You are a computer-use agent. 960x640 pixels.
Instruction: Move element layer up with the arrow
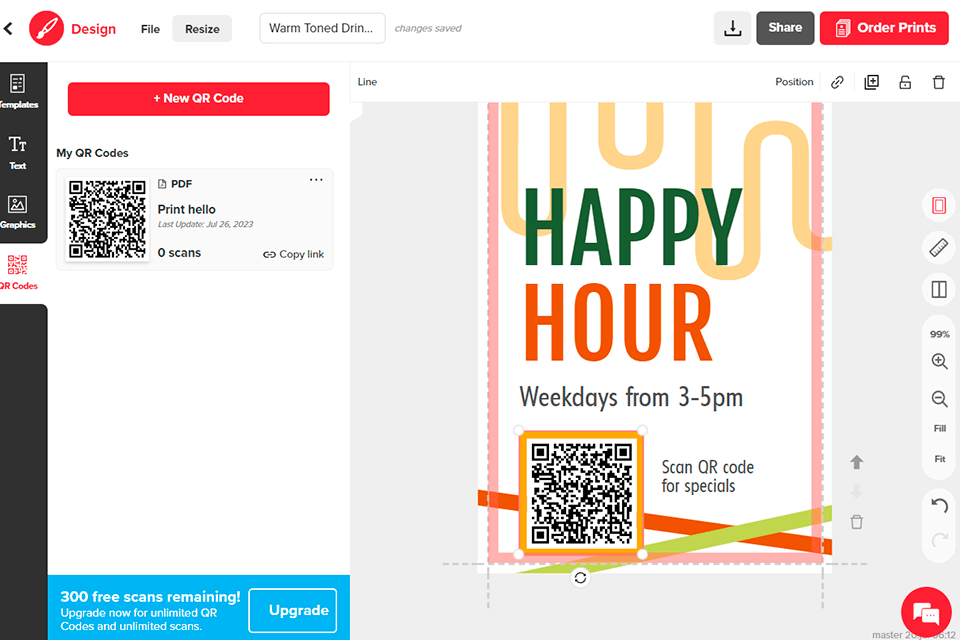pos(857,462)
